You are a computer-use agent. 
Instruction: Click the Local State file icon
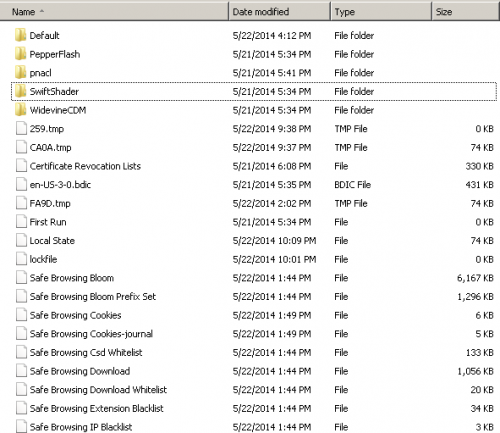click(x=21, y=240)
